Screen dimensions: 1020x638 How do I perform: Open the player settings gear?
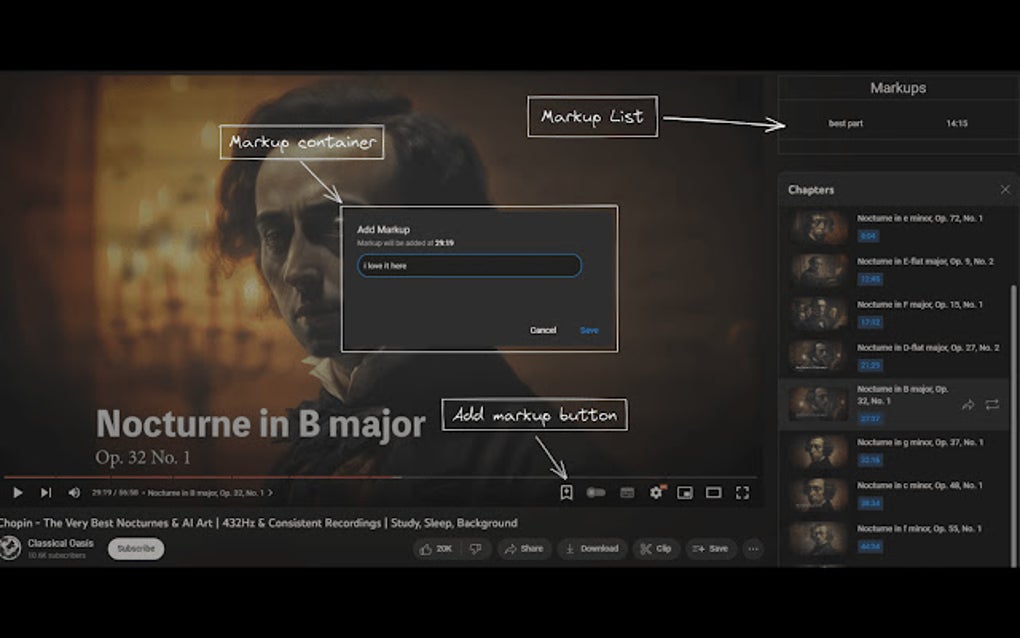click(655, 492)
